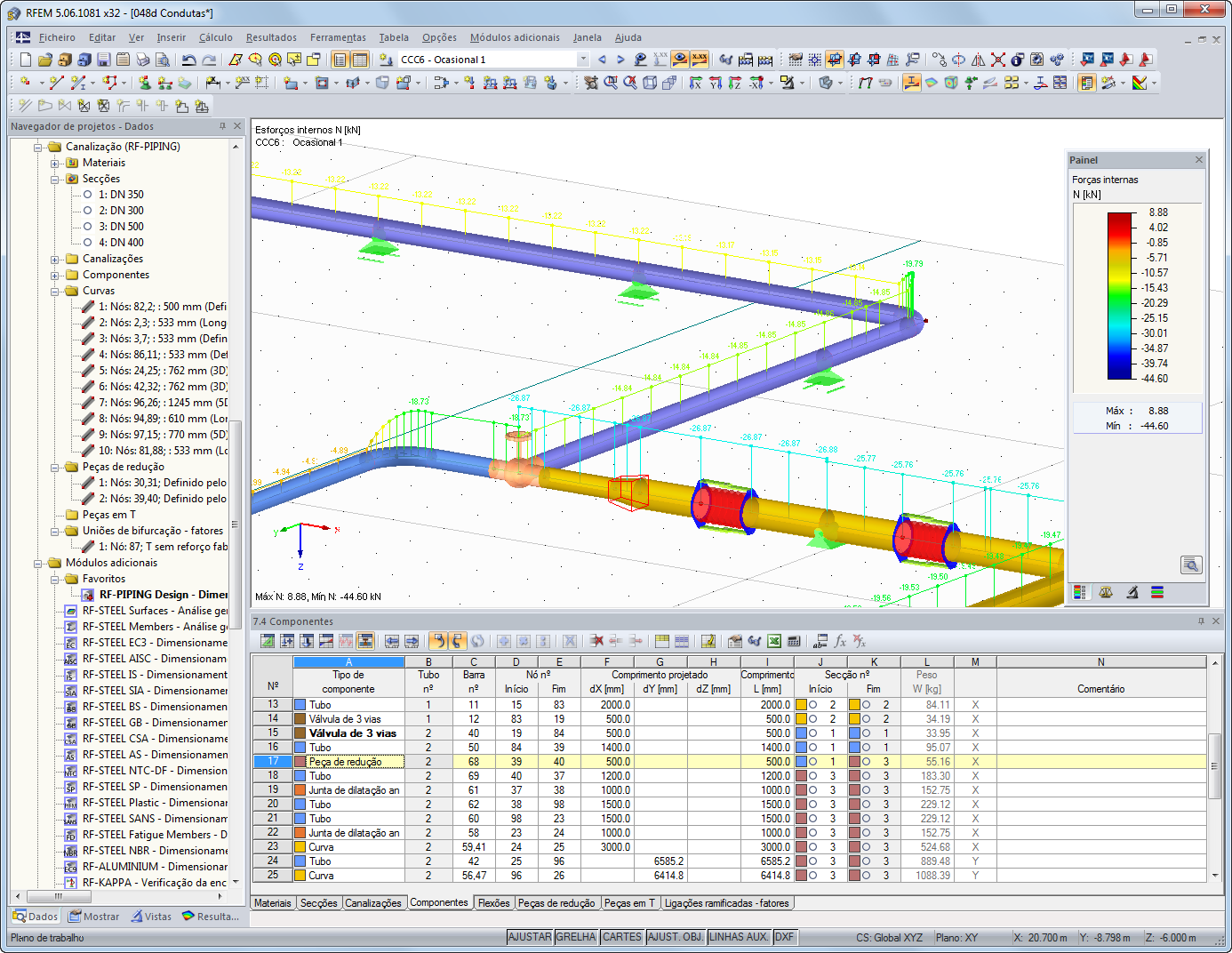Toggle the table display toolbar icon
The width and height of the screenshot is (1232, 953).
(x=359, y=60)
